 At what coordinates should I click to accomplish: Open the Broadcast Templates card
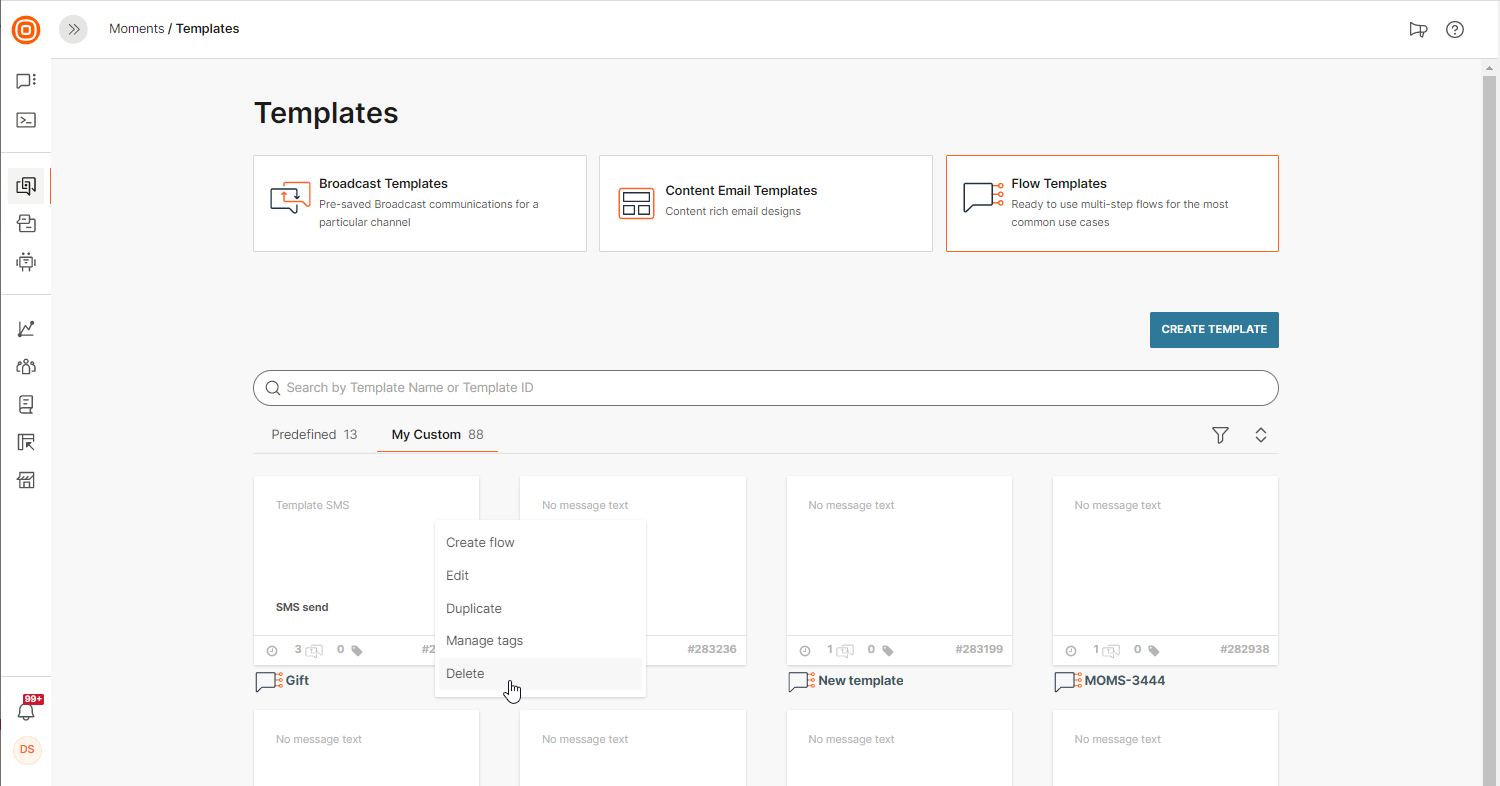[419, 203]
